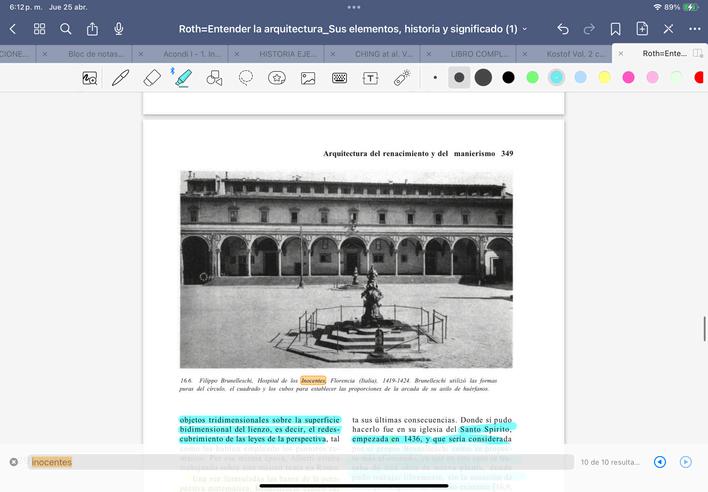Select the Lasso tool
This screenshot has width=708, height=492.
[x=246, y=78]
